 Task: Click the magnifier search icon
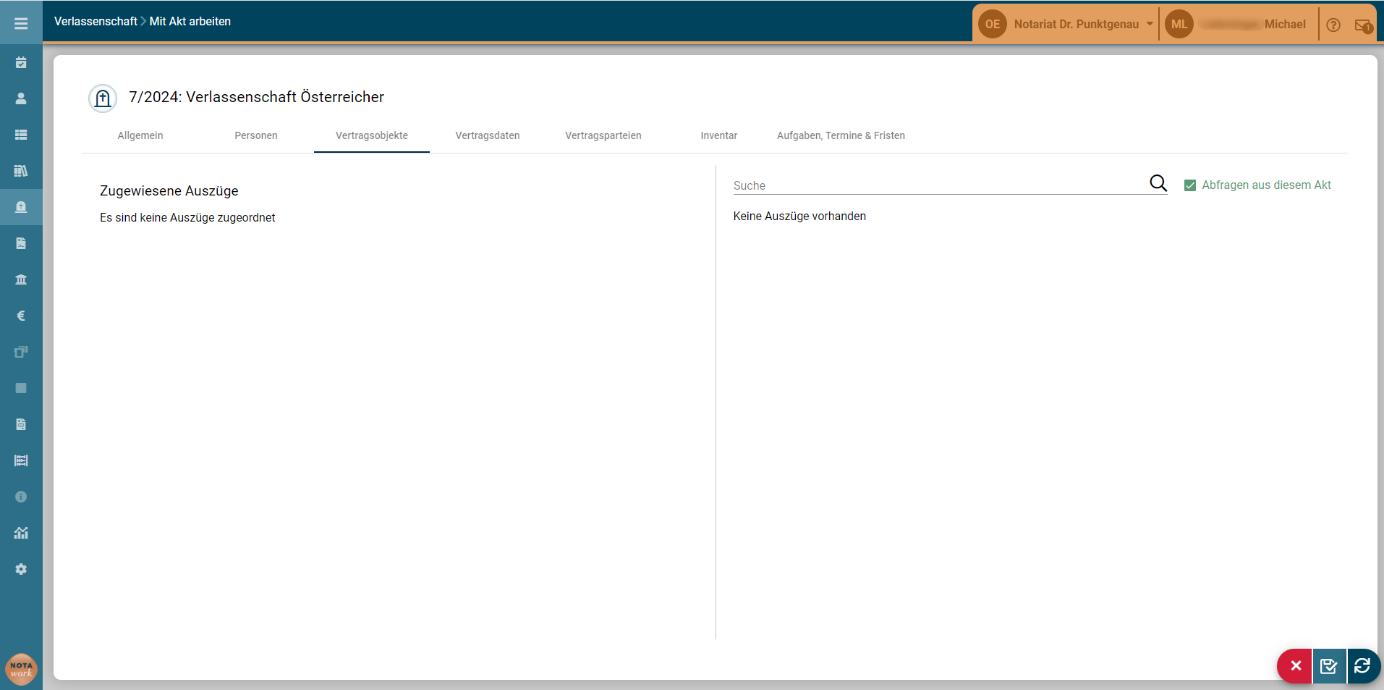pyautogui.click(x=1158, y=183)
